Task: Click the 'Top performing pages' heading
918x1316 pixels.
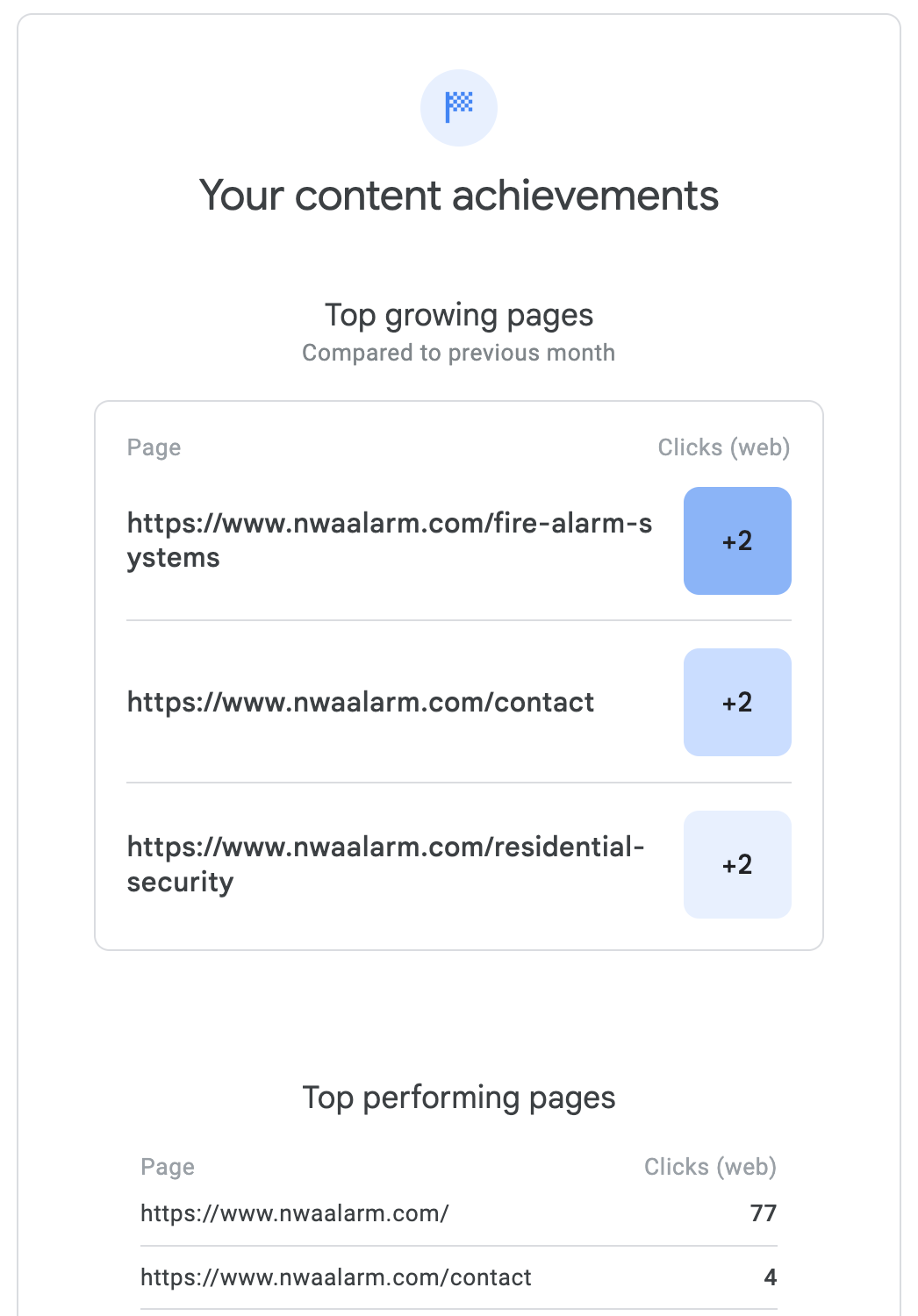Action: 459,1098
